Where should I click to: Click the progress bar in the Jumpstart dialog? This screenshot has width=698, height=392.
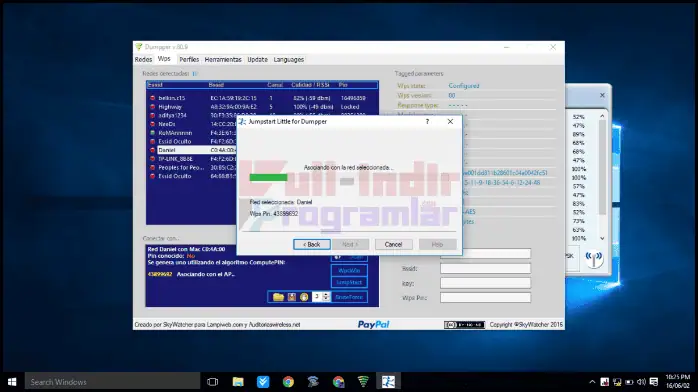click(349, 178)
